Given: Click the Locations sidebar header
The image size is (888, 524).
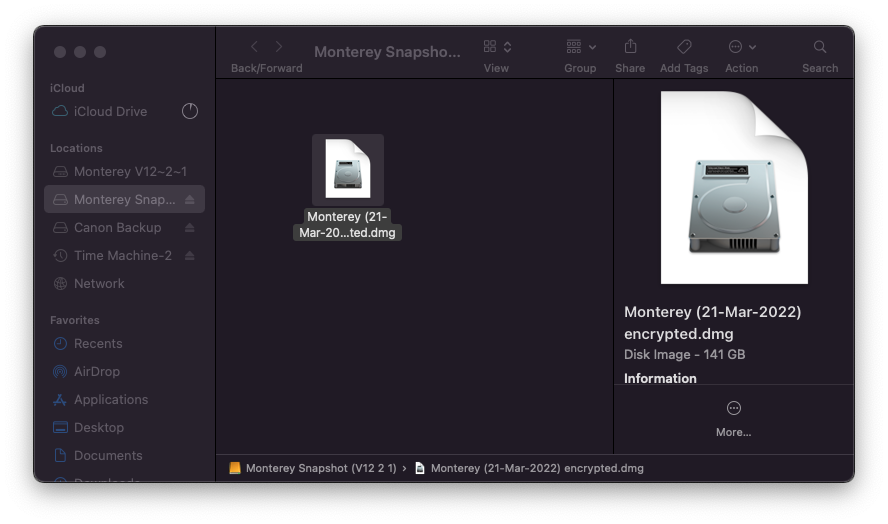Looking at the screenshot, I should [76, 148].
